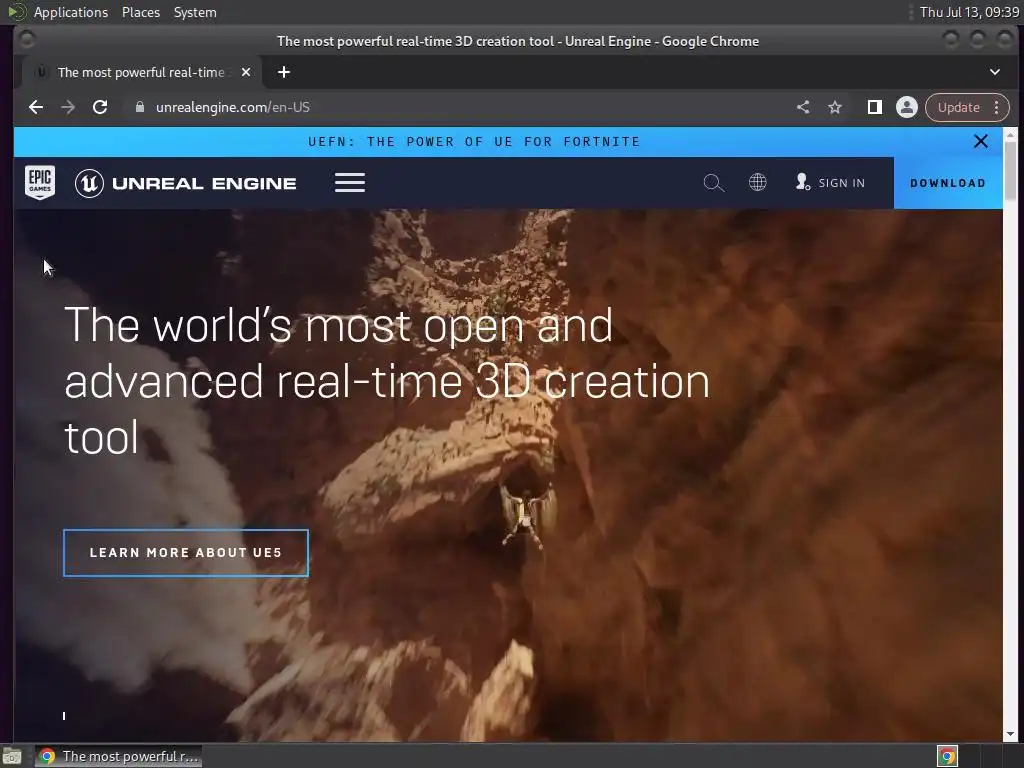Click the Chrome taskbar window button
This screenshot has width=1024, height=768.
118,756
